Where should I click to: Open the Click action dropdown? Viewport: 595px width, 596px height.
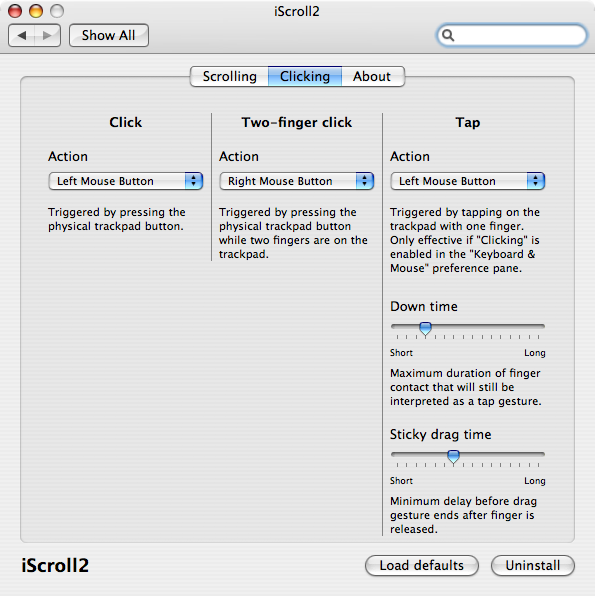point(126,181)
